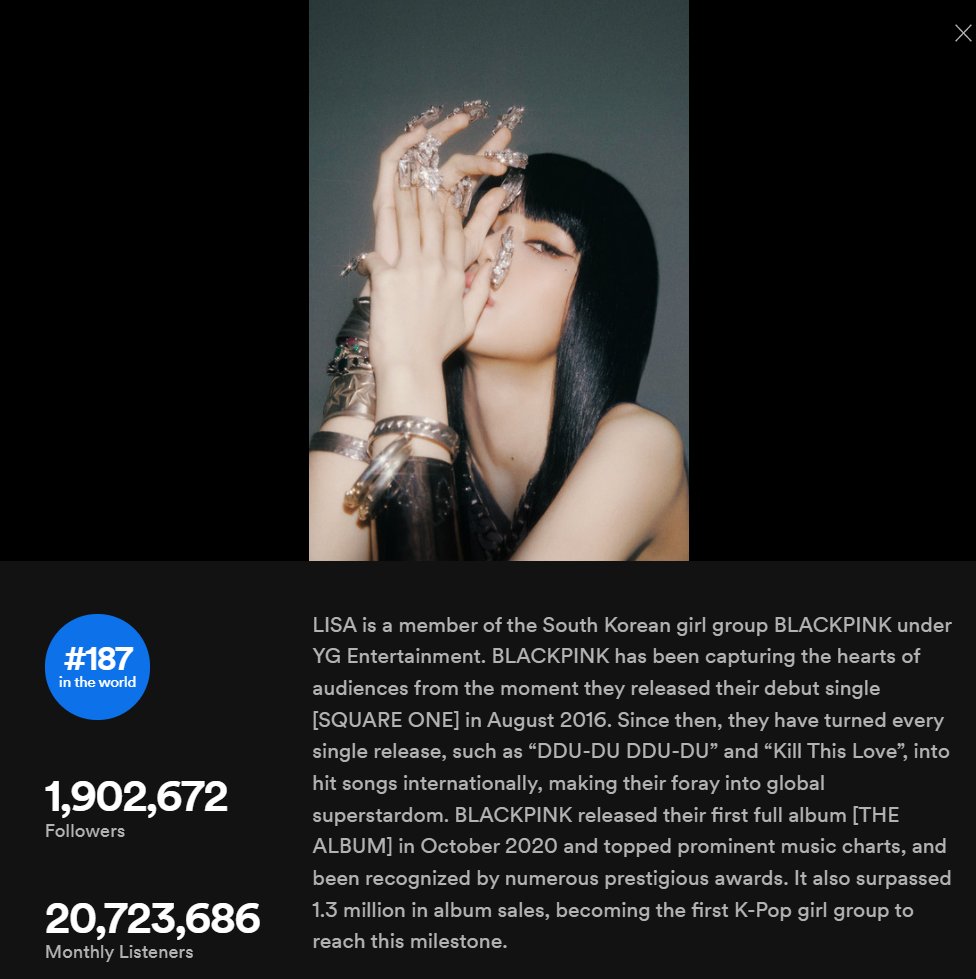The height and width of the screenshot is (979, 976).
Task: Select the "in the world" badge caption
Action: click(x=97, y=682)
